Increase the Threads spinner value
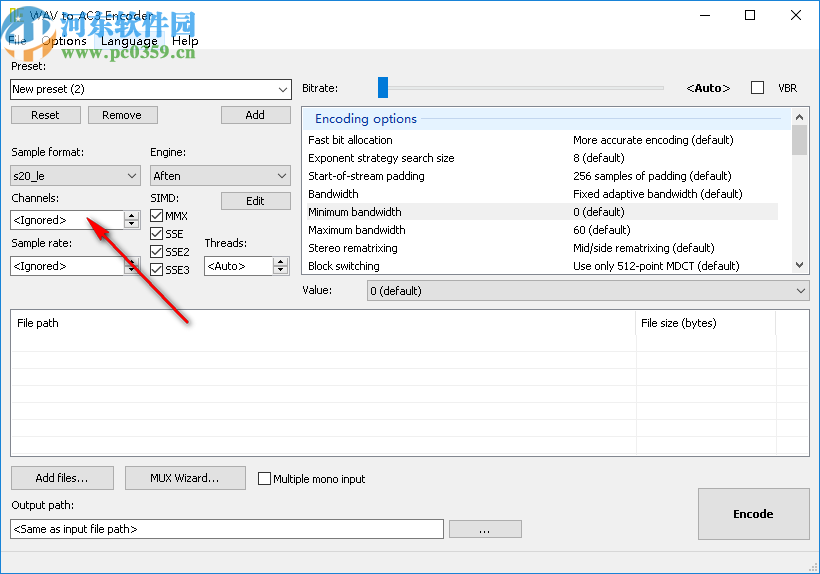Screen dimensions: 820x574 click(281, 261)
